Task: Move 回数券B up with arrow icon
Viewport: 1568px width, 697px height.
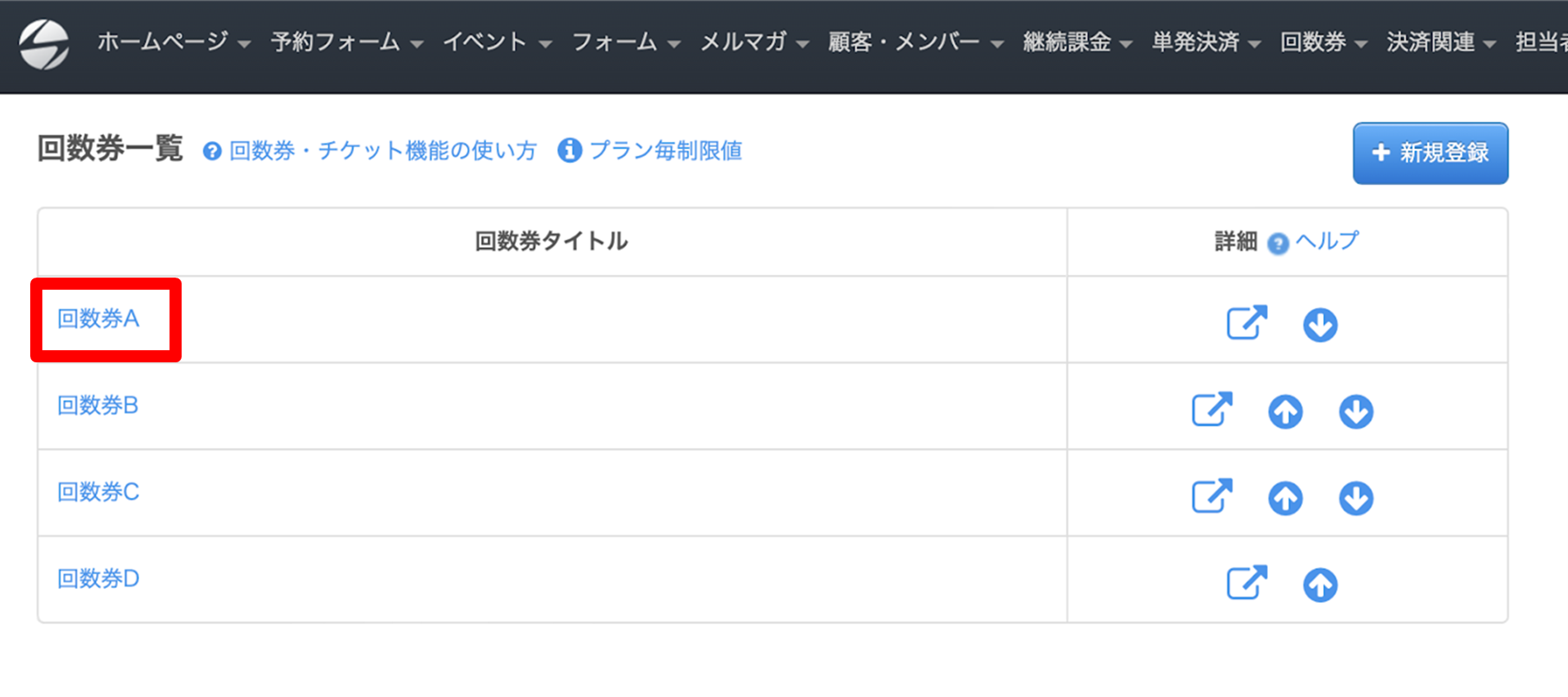Action: pyautogui.click(x=1285, y=412)
